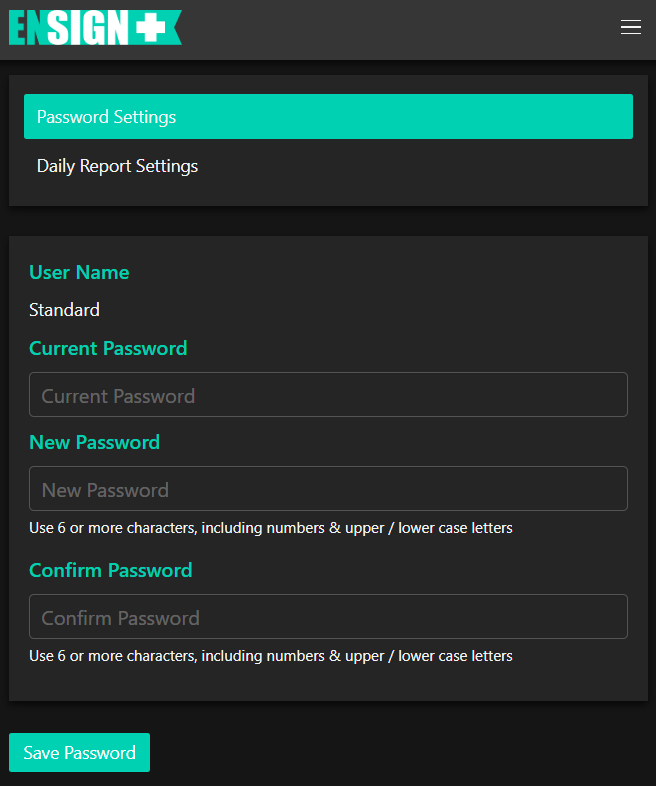Click the User Name heading
Screen dimensions: 656x786
tap(79, 273)
